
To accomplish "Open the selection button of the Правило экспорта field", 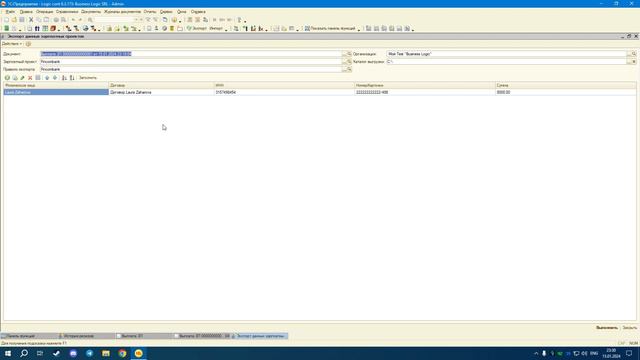I will click(x=344, y=69).
